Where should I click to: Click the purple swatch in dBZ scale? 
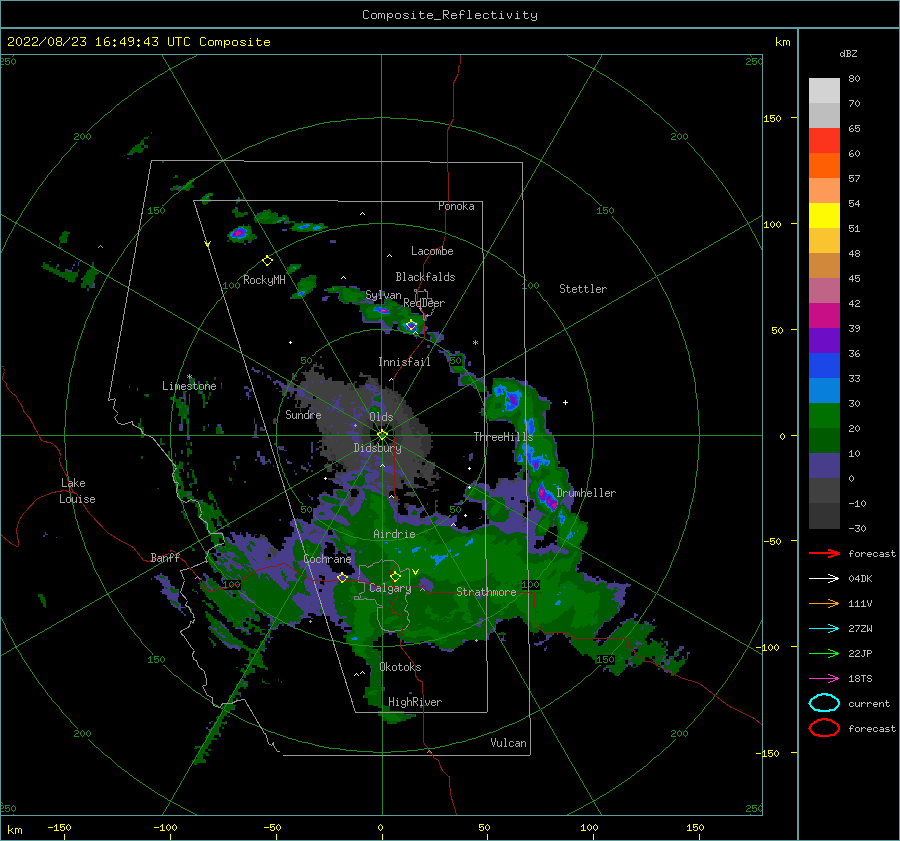pos(824,341)
